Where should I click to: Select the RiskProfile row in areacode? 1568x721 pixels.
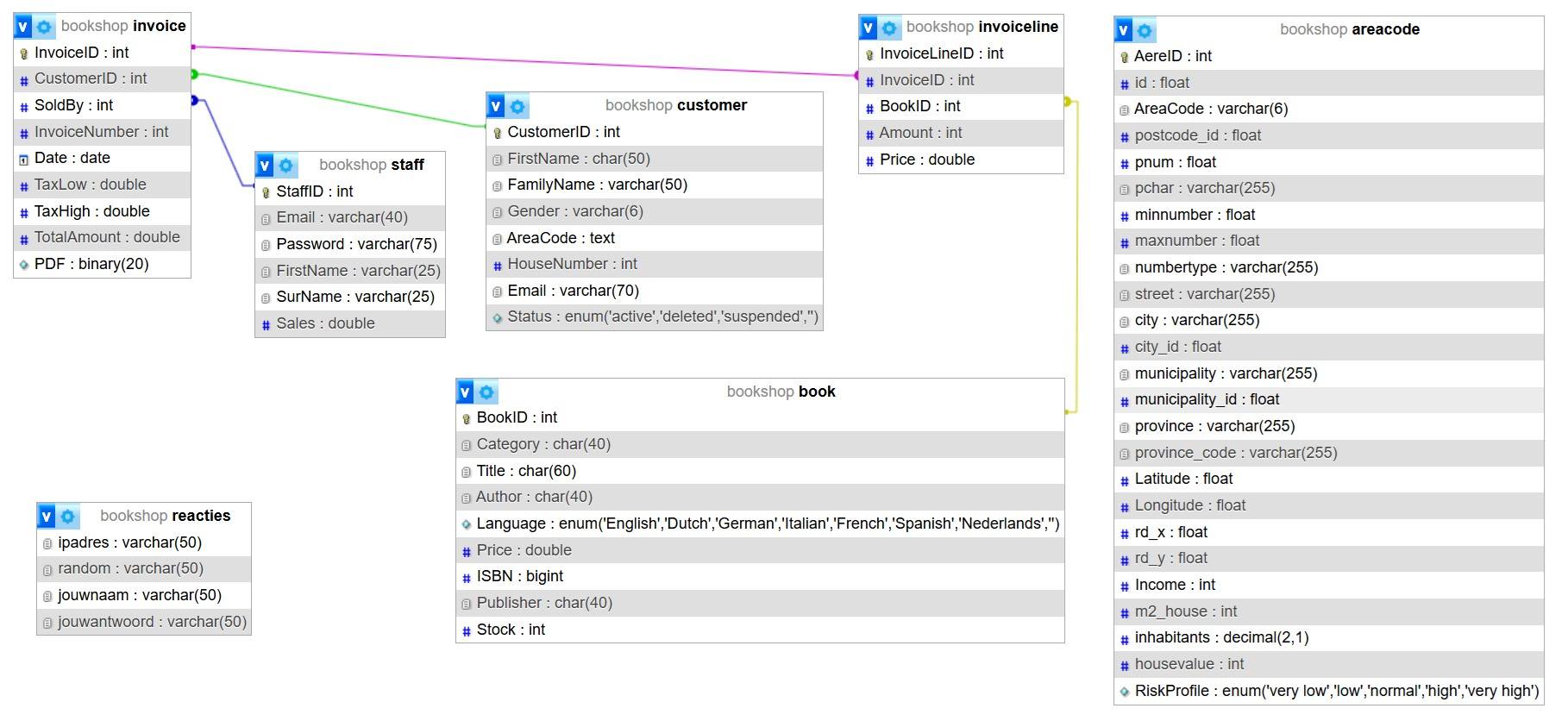click(1336, 691)
